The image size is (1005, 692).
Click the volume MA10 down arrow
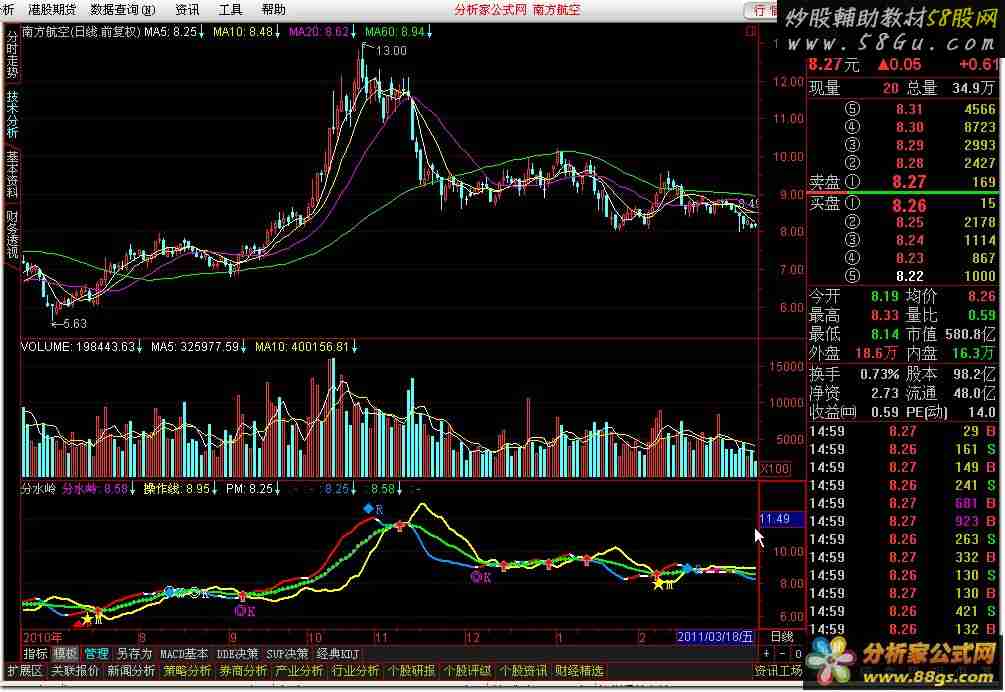(x=354, y=347)
